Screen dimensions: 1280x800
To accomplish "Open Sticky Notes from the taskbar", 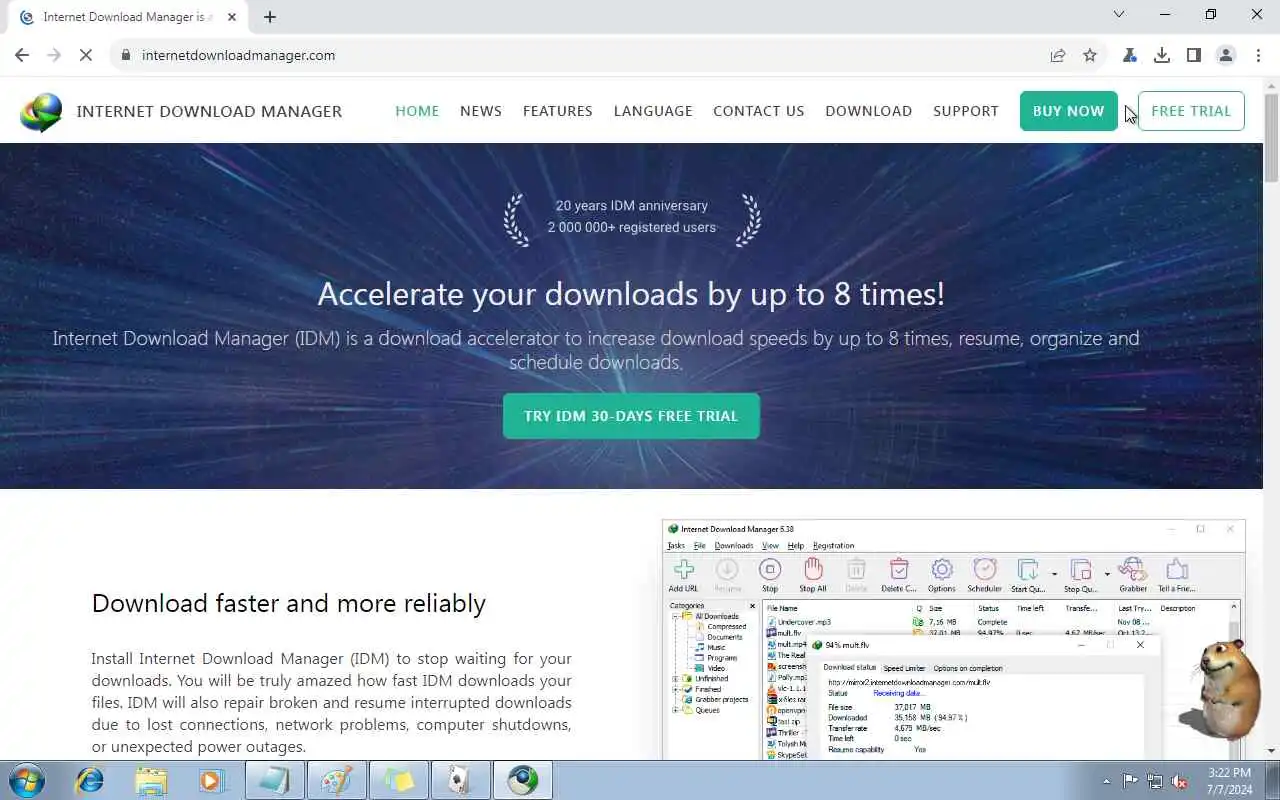I will [398, 780].
